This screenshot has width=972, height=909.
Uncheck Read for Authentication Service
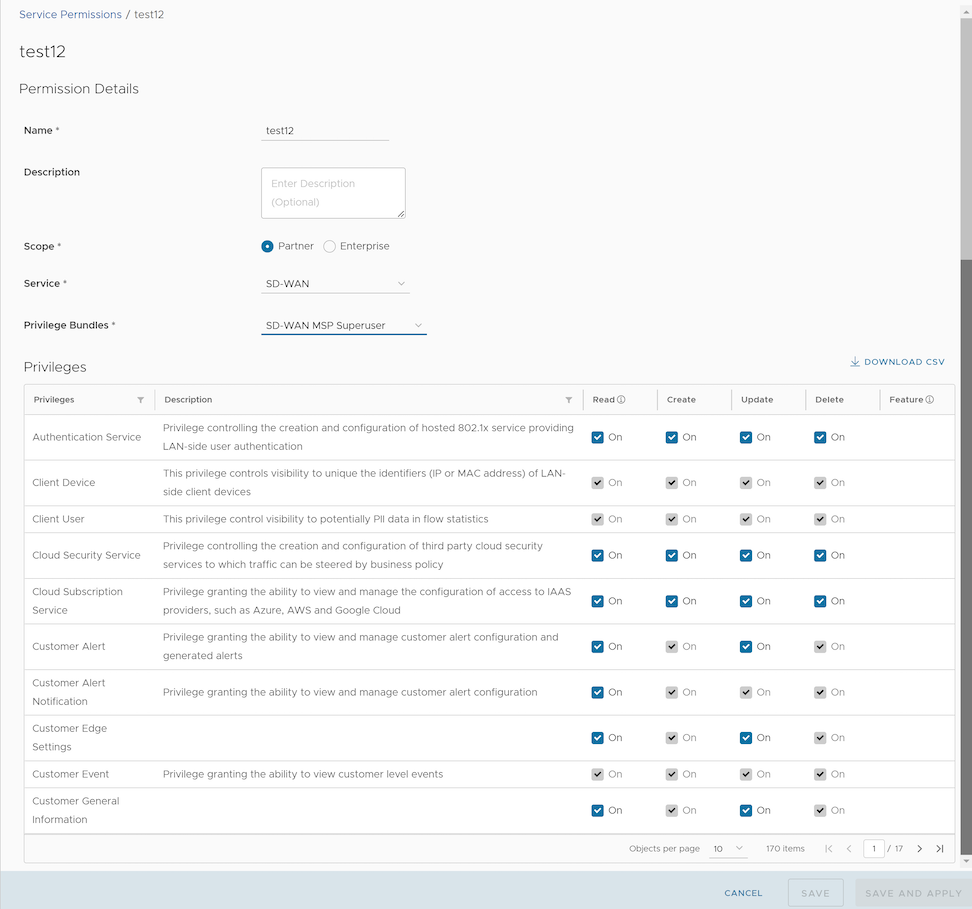(x=598, y=437)
